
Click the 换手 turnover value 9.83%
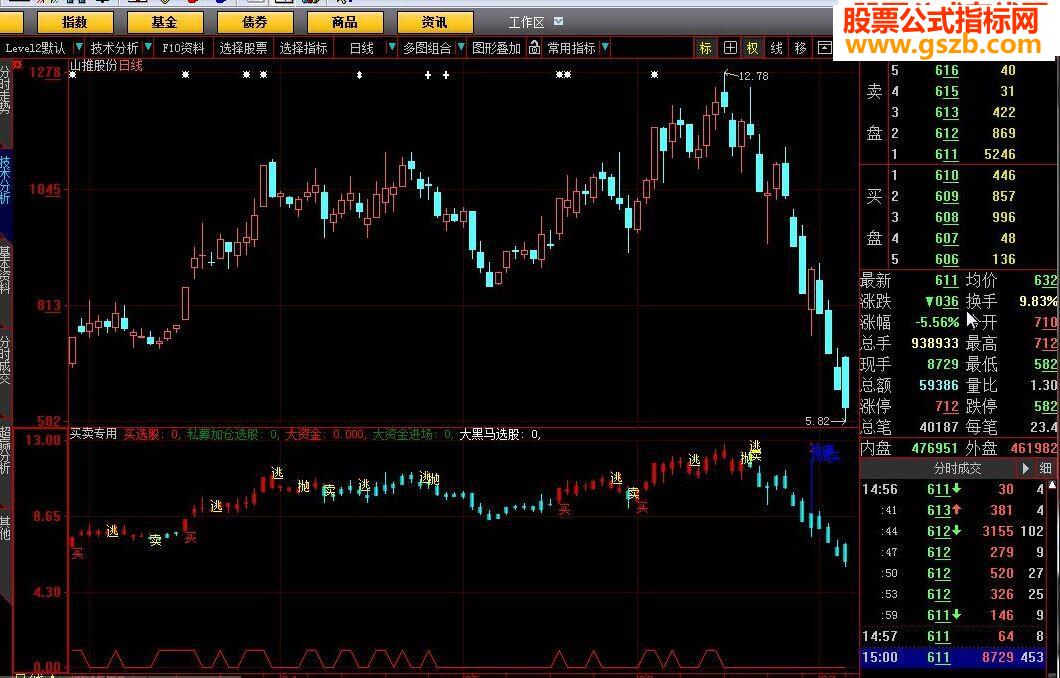(1038, 301)
